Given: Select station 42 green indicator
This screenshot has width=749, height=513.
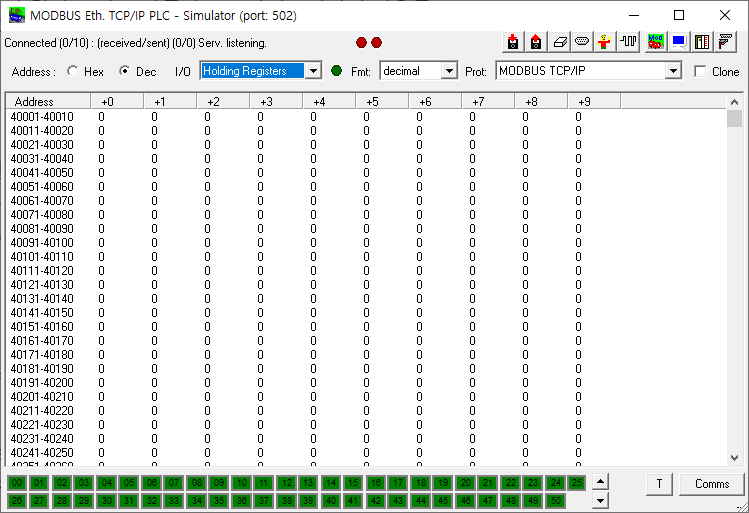Looking at the screenshot, I should pos(376,501).
